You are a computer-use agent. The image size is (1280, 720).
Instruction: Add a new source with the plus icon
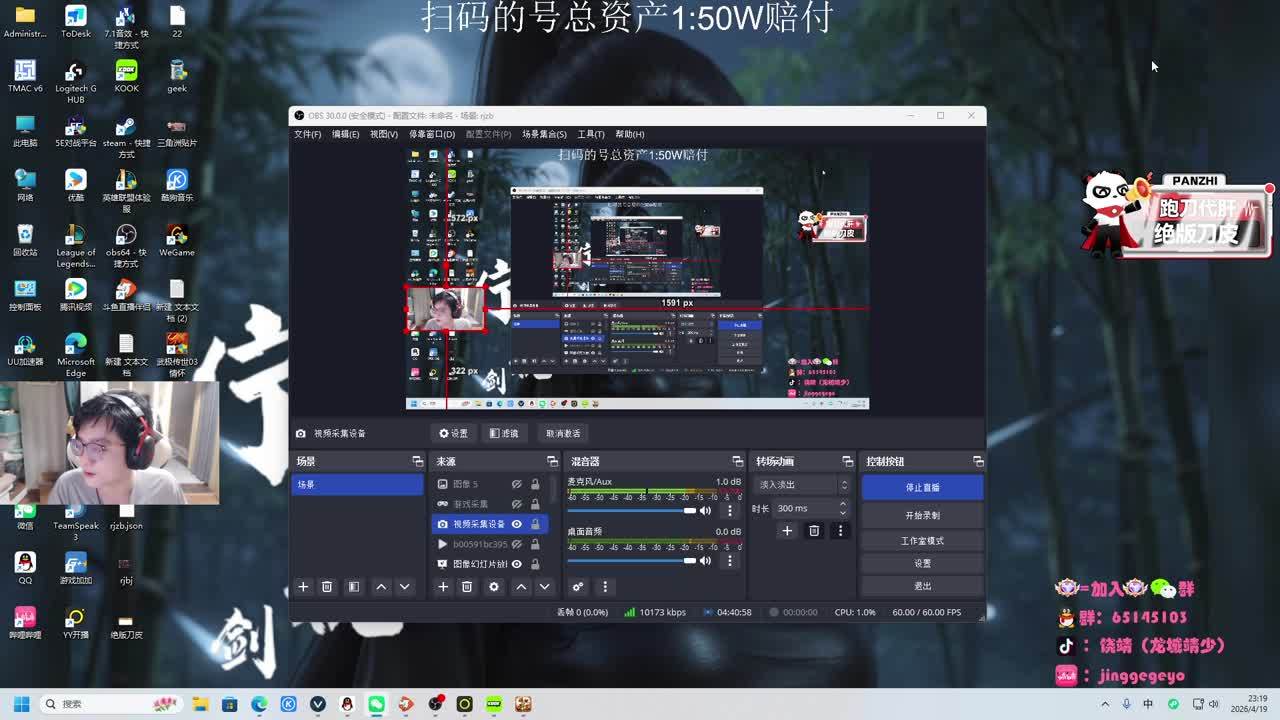tap(443, 587)
